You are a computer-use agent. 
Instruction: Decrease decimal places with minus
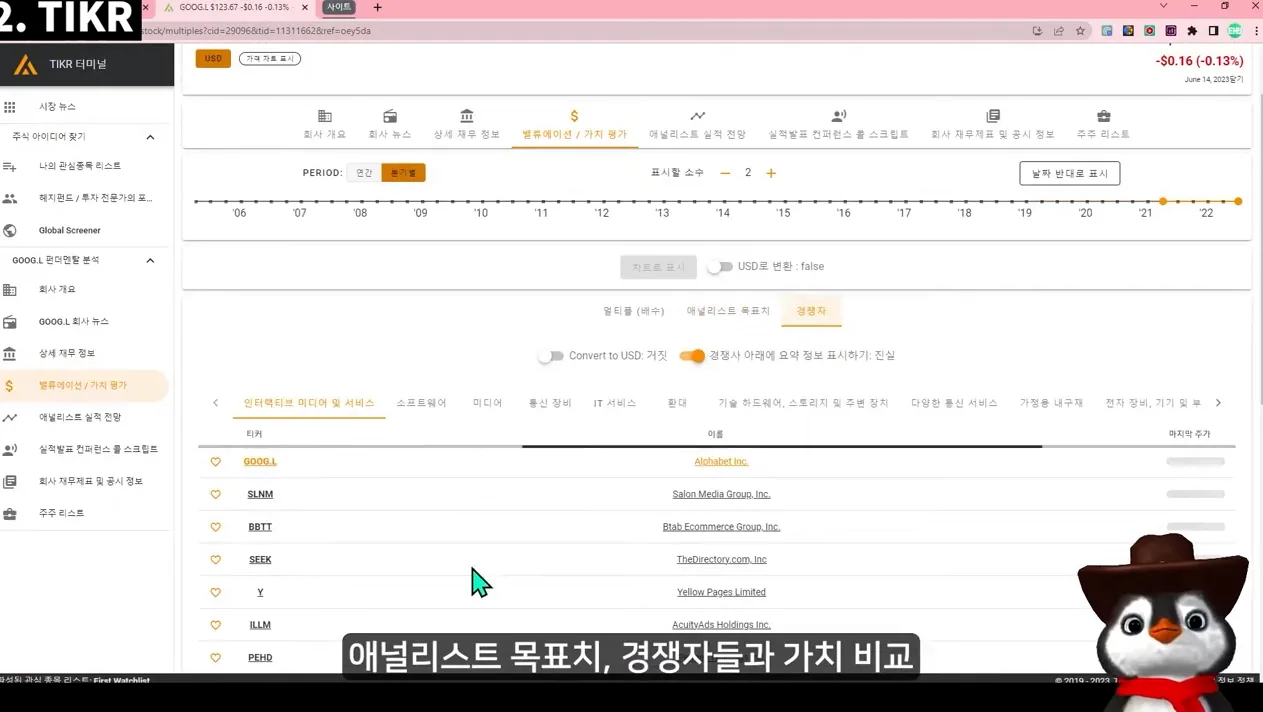(725, 173)
